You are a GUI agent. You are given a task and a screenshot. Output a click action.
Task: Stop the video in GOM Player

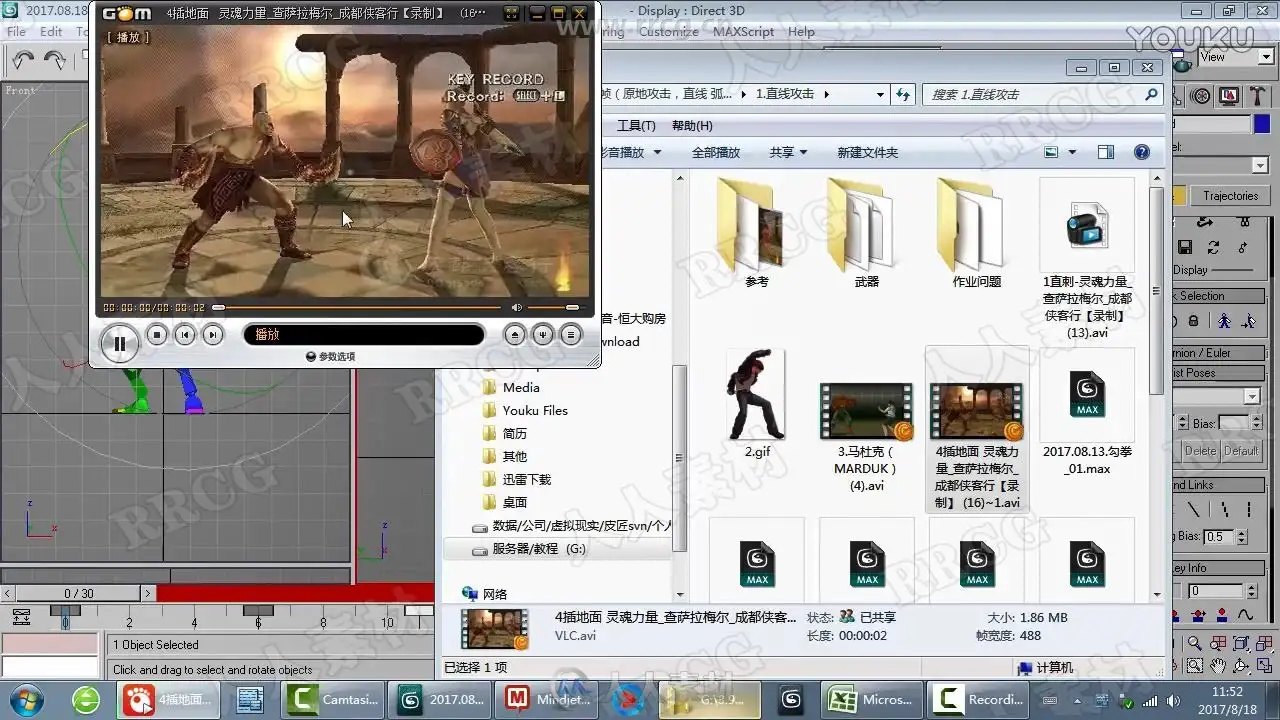156,335
